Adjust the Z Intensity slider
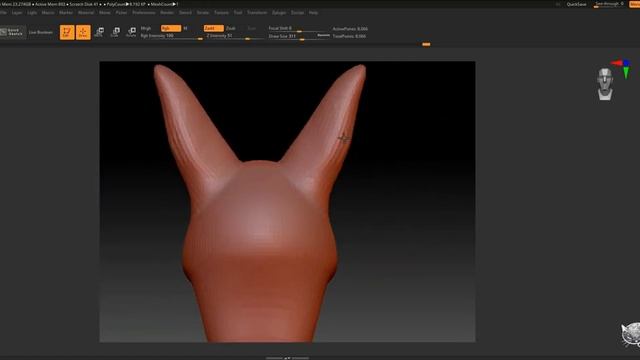This screenshot has width=640, height=360. coord(235,36)
